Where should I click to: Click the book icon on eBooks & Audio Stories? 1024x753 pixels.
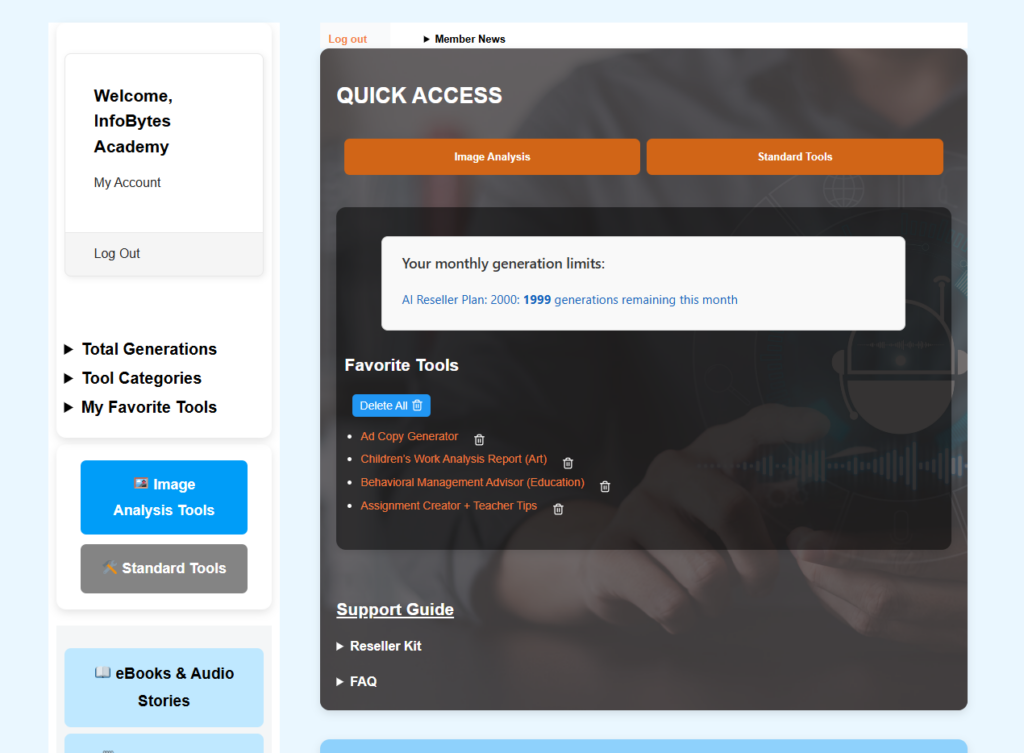click(x=102, y=674)
